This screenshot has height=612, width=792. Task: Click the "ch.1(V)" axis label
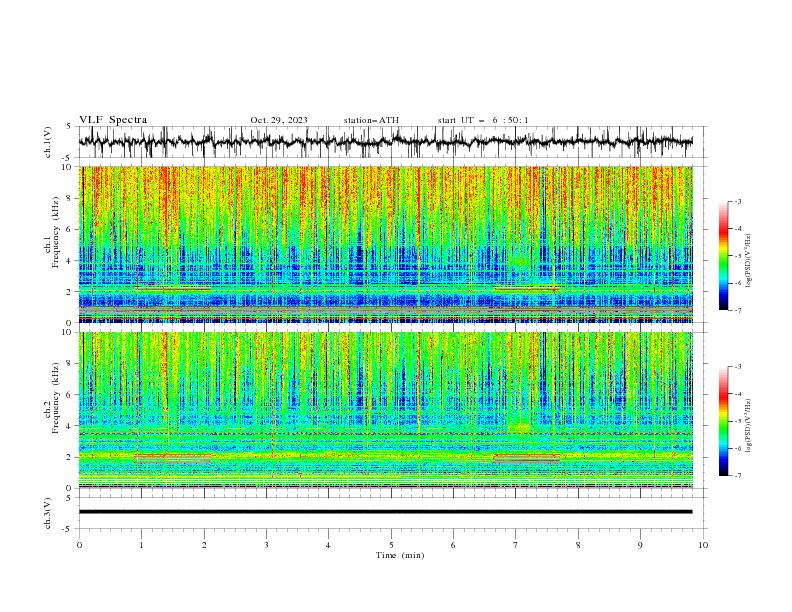point(48,142)
